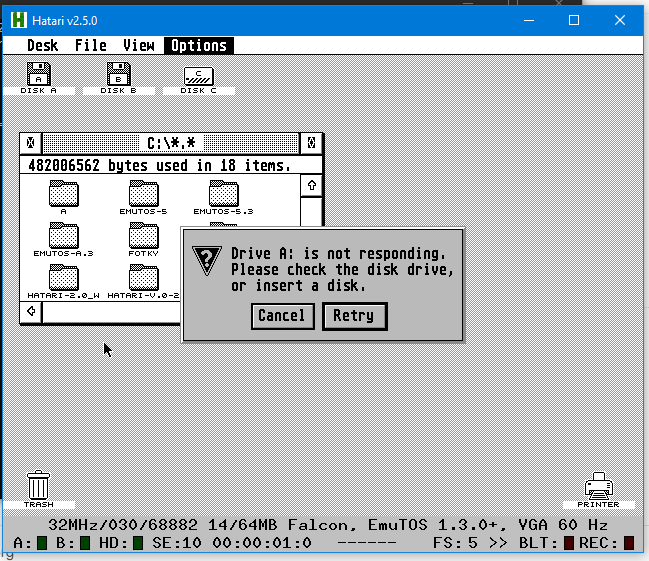Close the C:\*.* directory window
Viewport: 649px width, 561px height.
tap(31, 143)
